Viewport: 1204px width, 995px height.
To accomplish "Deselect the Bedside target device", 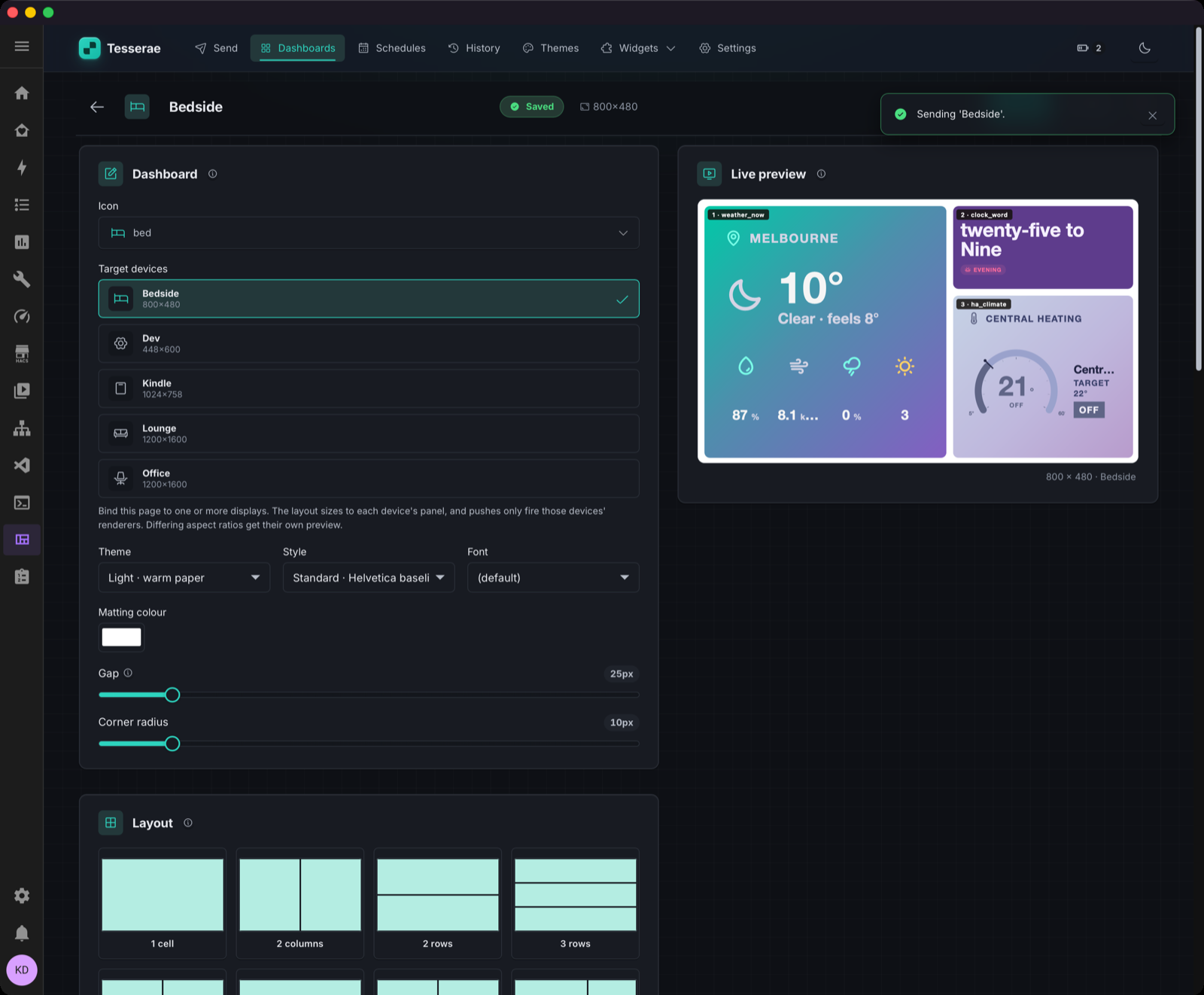I will 369,299.
